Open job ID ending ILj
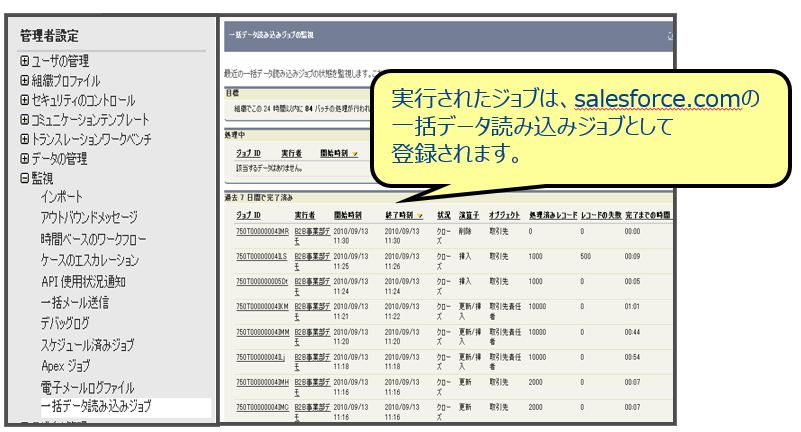801x432 pixels. point(261,357)
